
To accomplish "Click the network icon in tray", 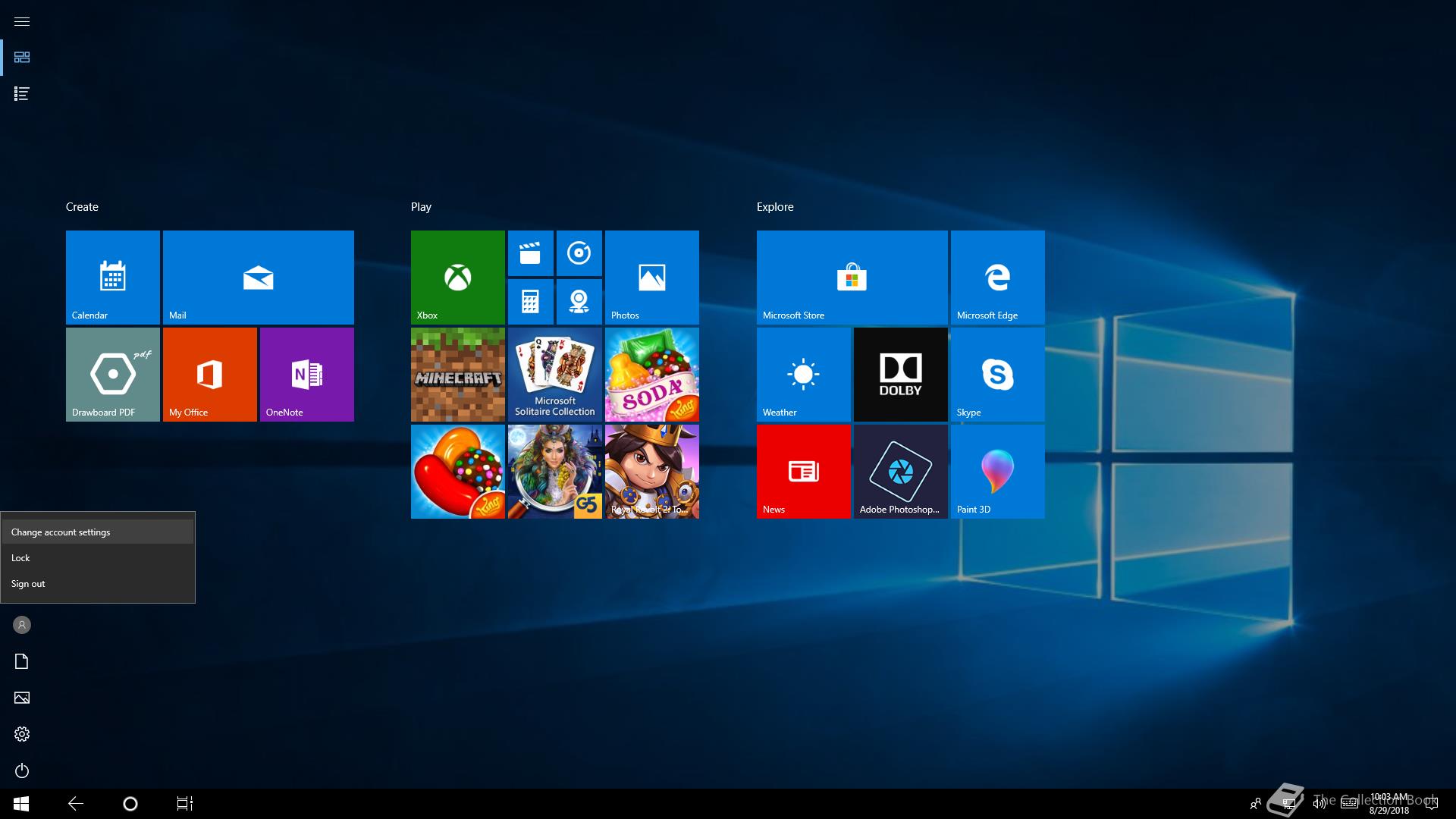I will click(x=1288, y=804).
